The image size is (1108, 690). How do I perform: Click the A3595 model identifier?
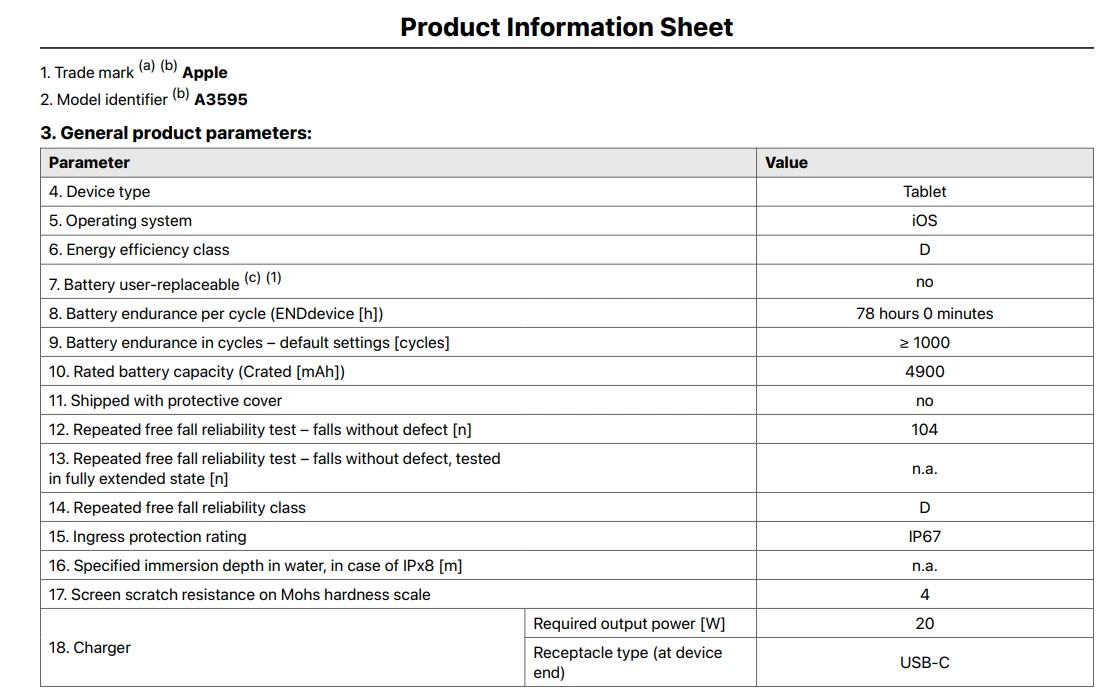221,100
